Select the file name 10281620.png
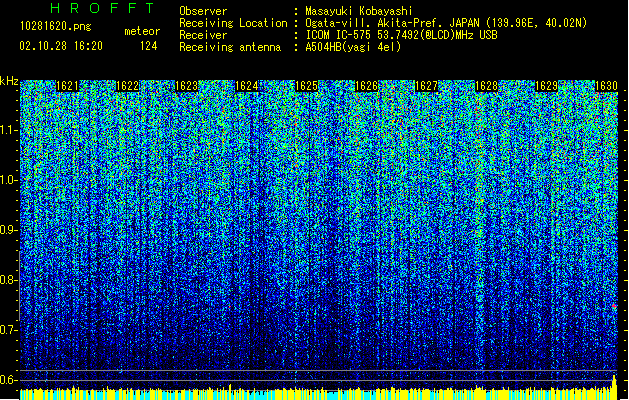 (56, 26)
